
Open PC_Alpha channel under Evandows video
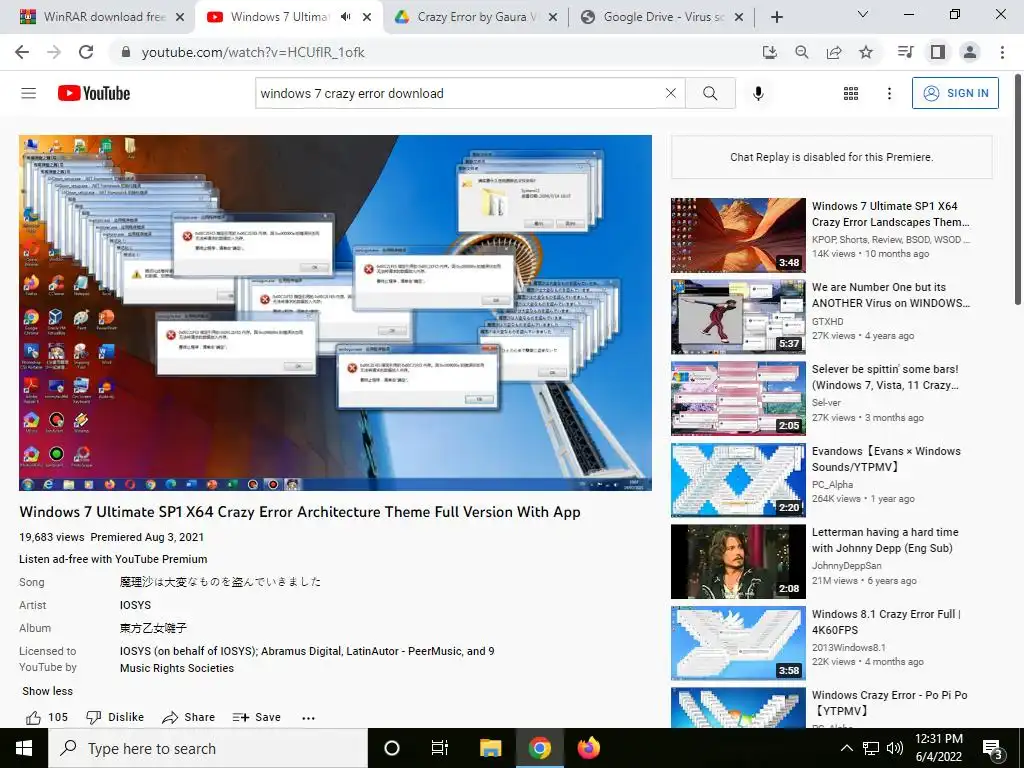tap(832, 485)
